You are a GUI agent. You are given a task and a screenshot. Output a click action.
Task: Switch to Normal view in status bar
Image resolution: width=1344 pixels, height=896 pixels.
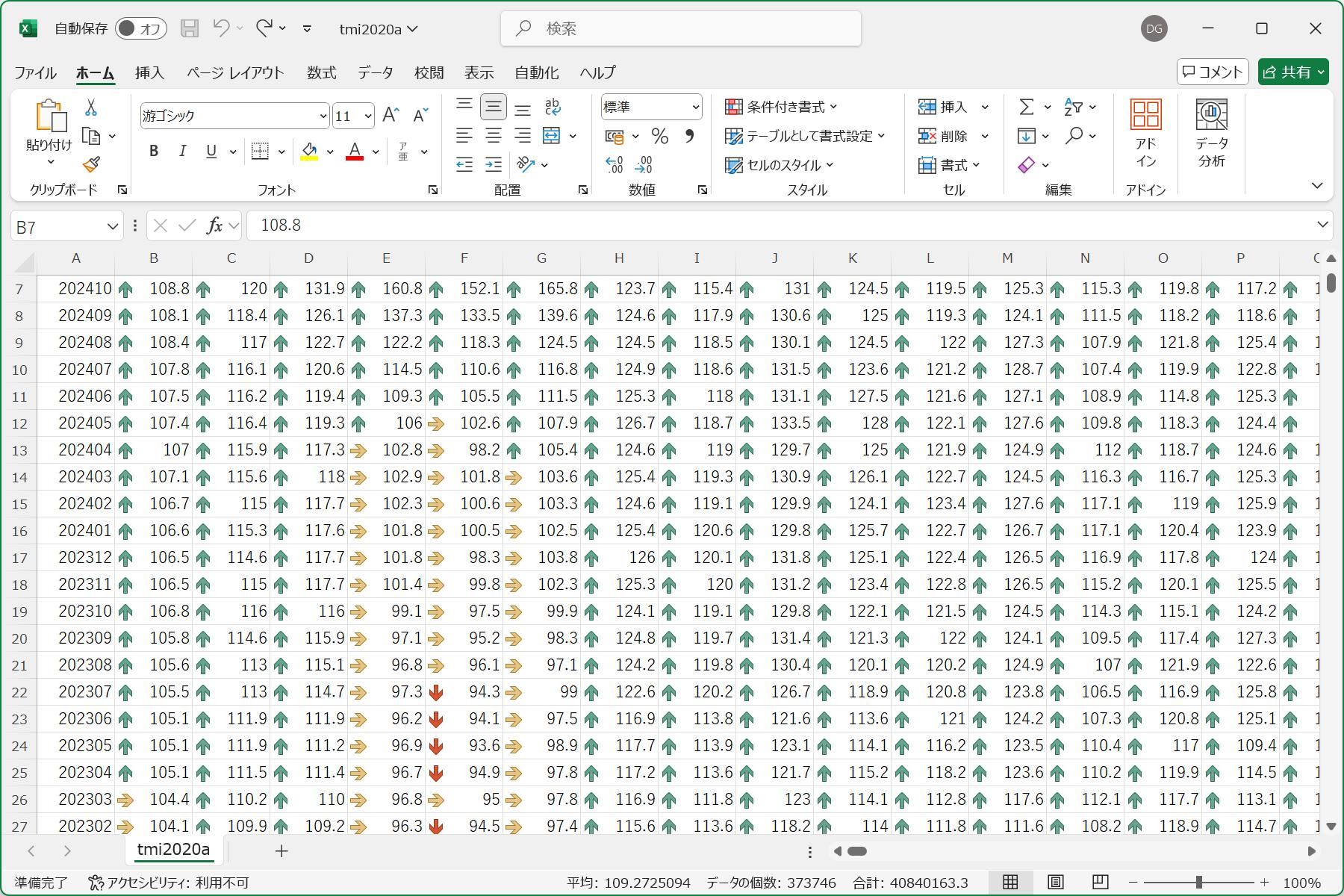[1010, 883]
